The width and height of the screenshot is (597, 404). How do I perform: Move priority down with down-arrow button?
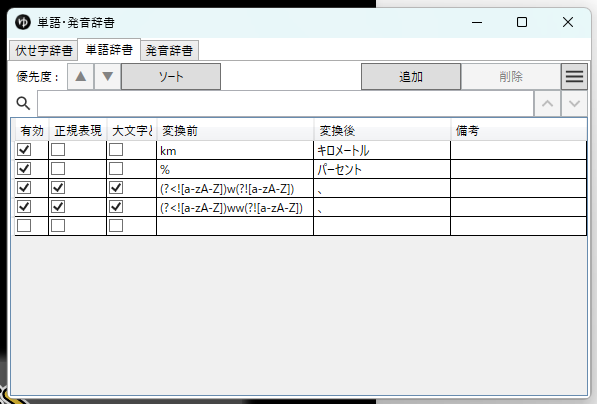[108, 77]
